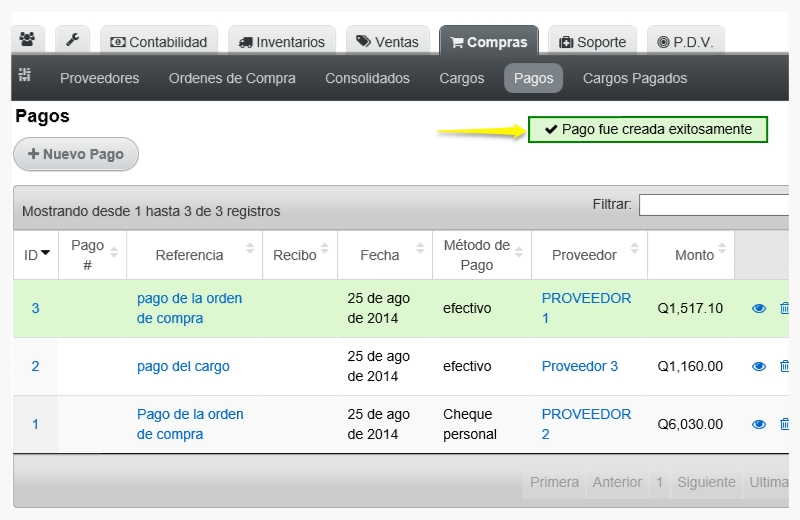Screen dimensions: 800x520
Task: Click the Q6,030.00 amount cell
Action: (690, 424)
